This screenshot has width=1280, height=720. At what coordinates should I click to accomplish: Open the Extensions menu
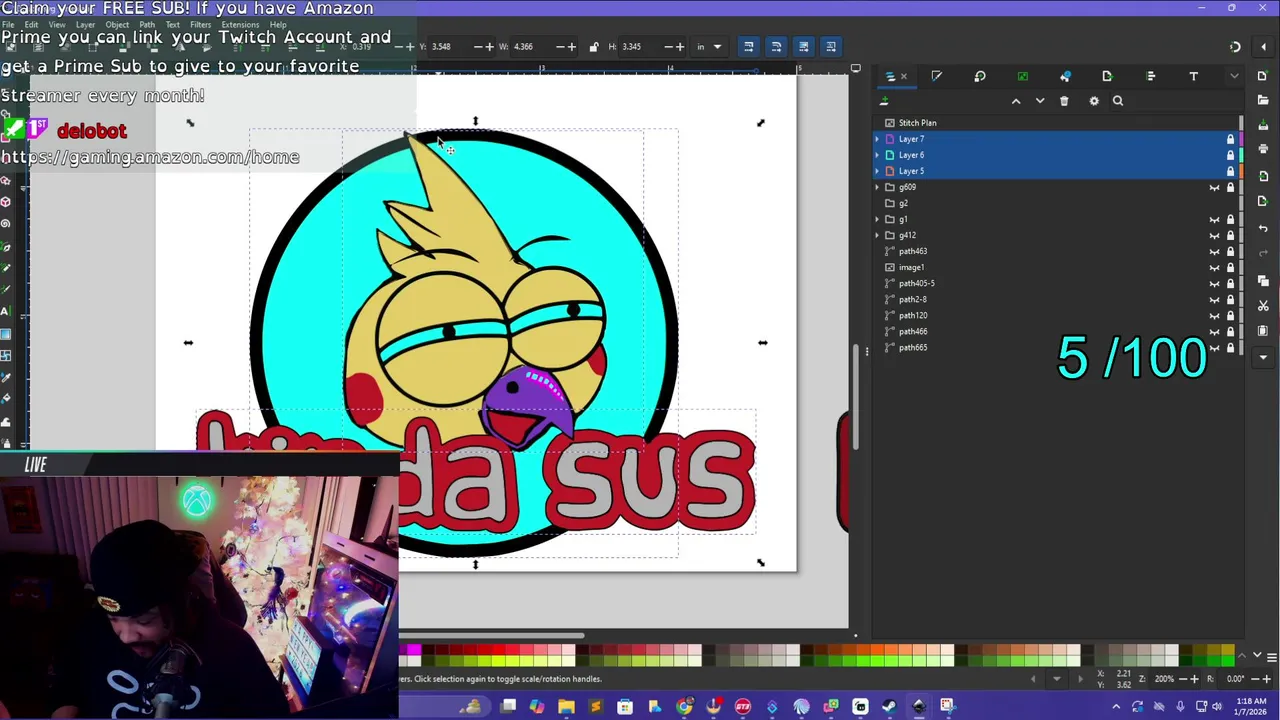[239, 25]
